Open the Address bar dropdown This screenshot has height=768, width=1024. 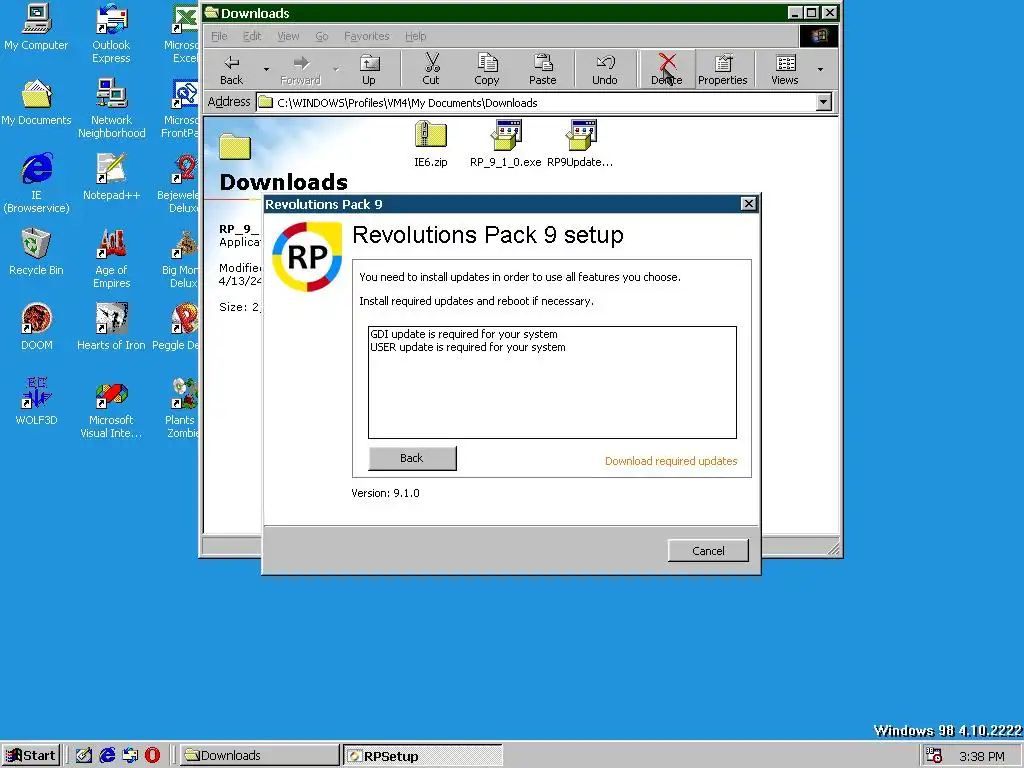[x=824, y=102]
